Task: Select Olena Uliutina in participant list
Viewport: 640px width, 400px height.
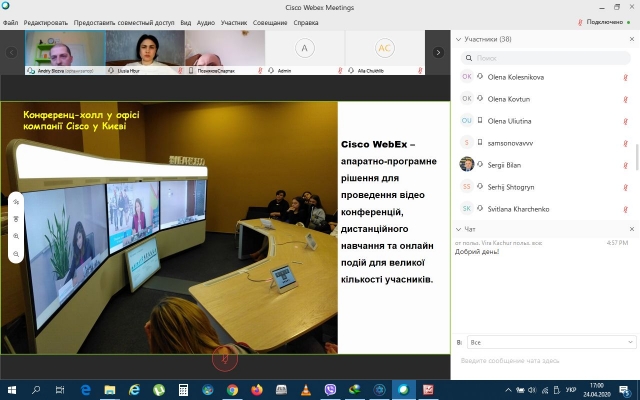Action: tap(545, 121)
